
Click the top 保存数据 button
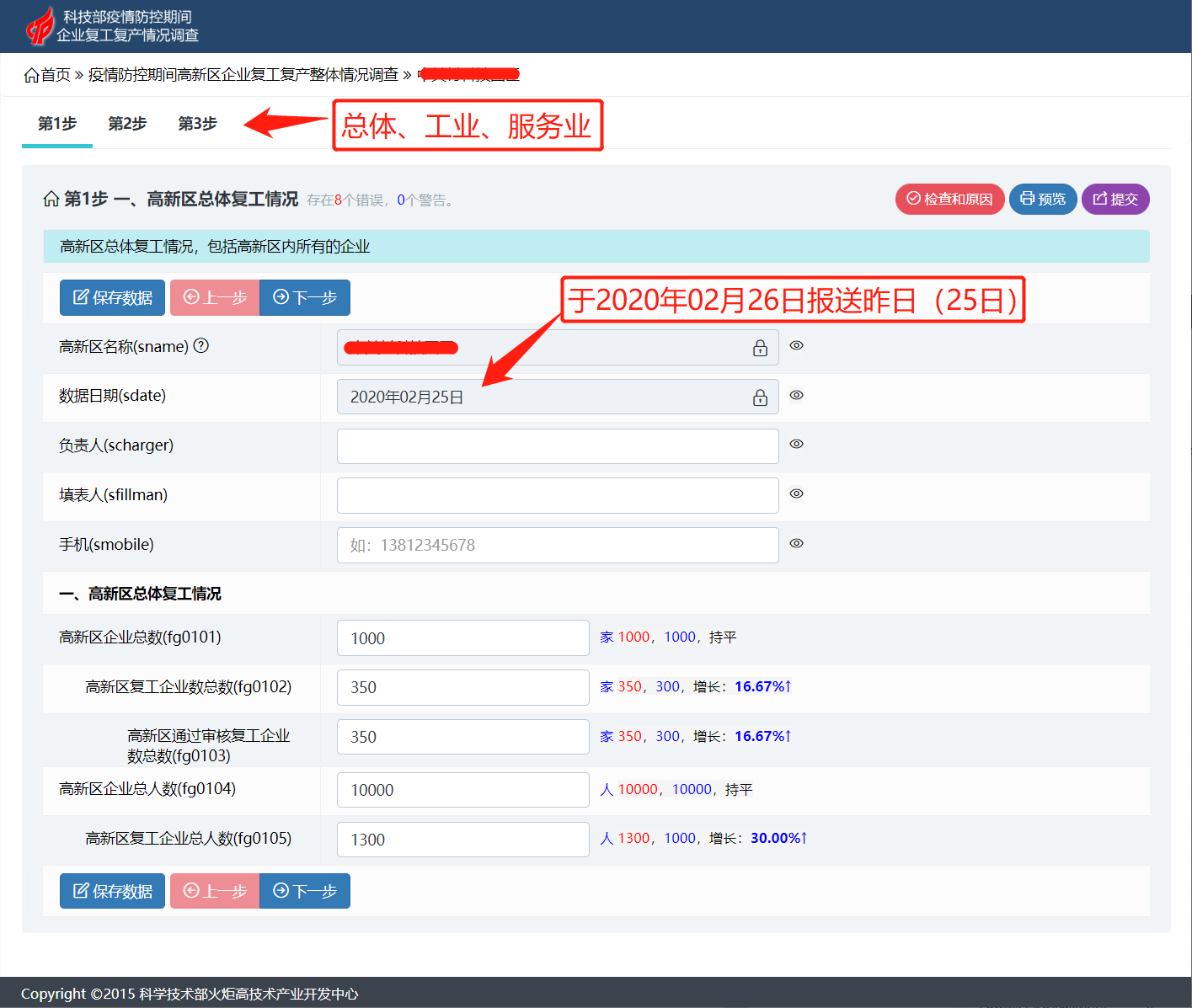(x=112, y=298)
